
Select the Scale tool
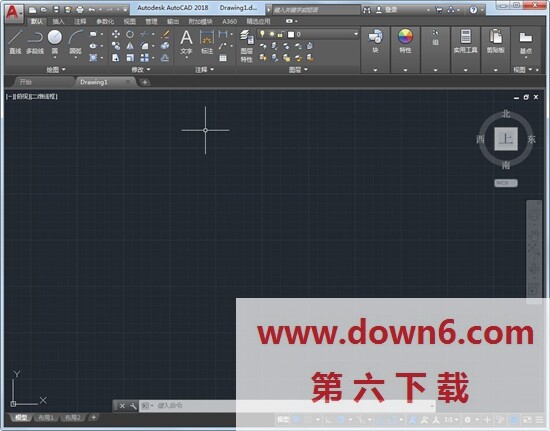(130, 58)
